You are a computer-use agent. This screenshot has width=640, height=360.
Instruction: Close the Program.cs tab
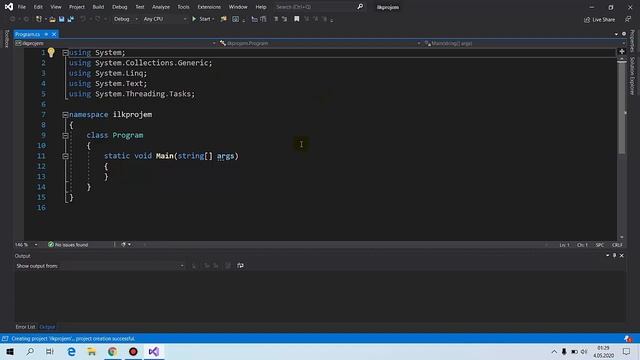(54, 34)
